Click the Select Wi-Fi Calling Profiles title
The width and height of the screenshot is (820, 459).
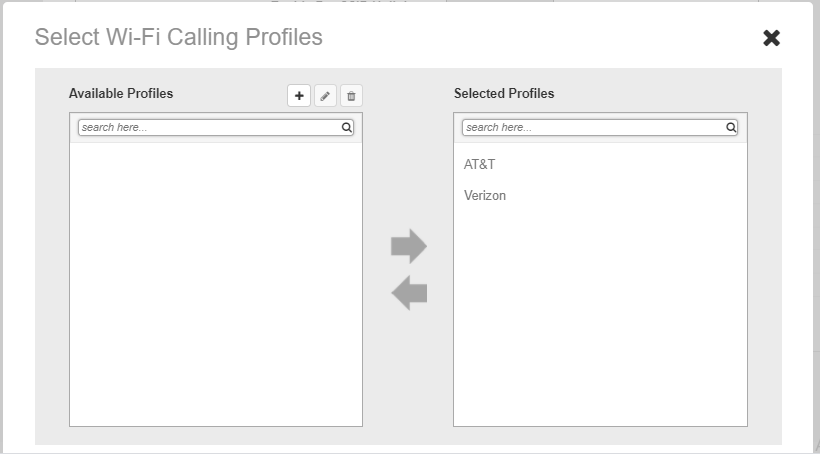179,38
